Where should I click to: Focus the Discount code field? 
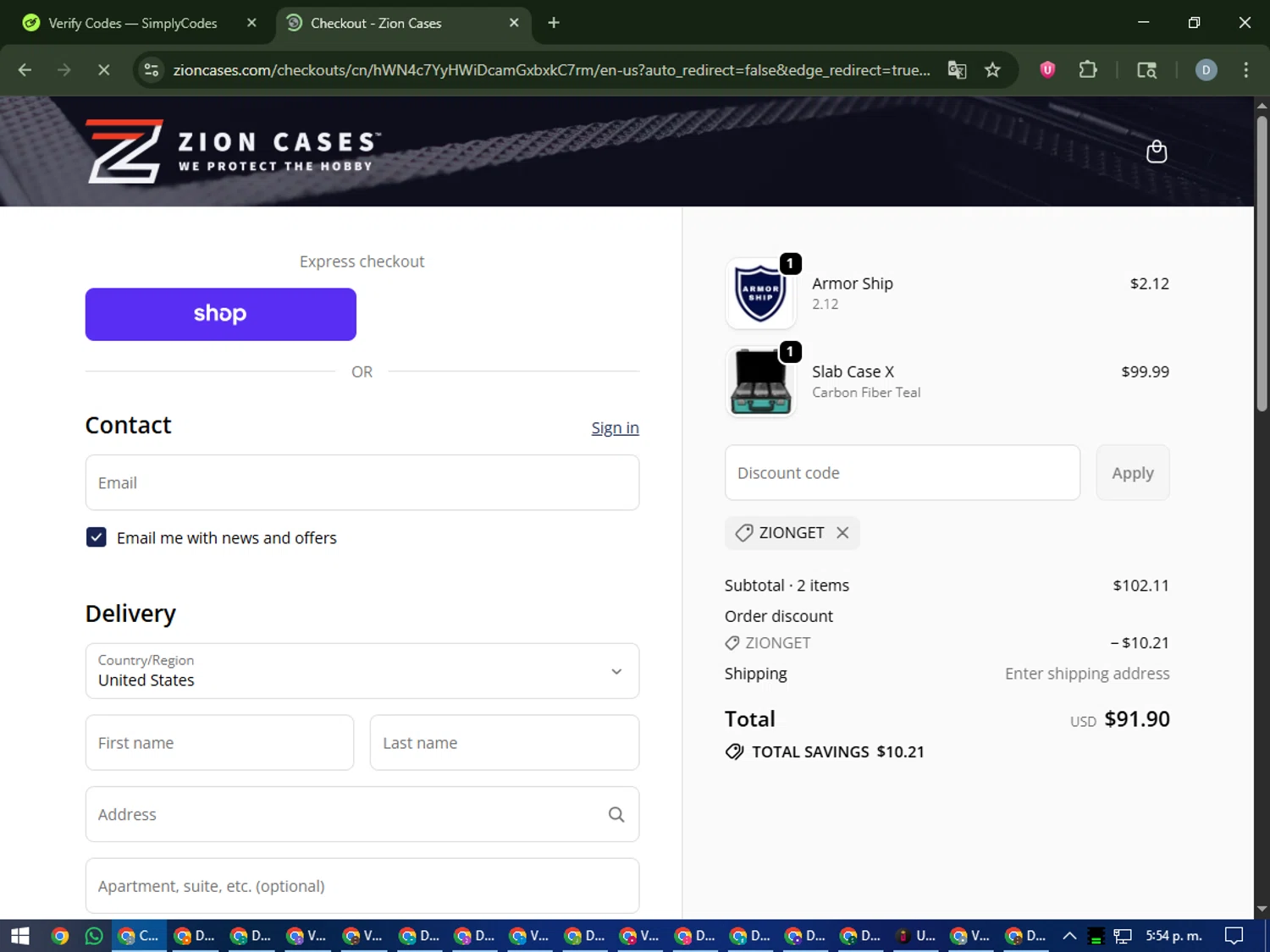click(x=903, y=473)
